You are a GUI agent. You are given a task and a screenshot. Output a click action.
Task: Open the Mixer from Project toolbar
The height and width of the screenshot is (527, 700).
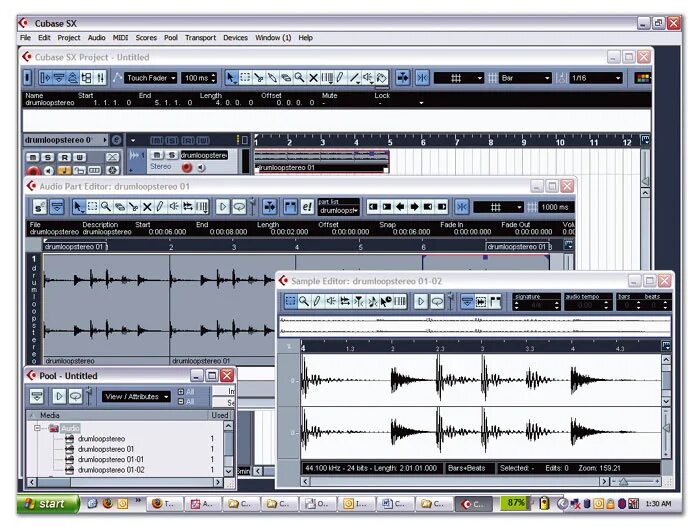coord(100,78)
